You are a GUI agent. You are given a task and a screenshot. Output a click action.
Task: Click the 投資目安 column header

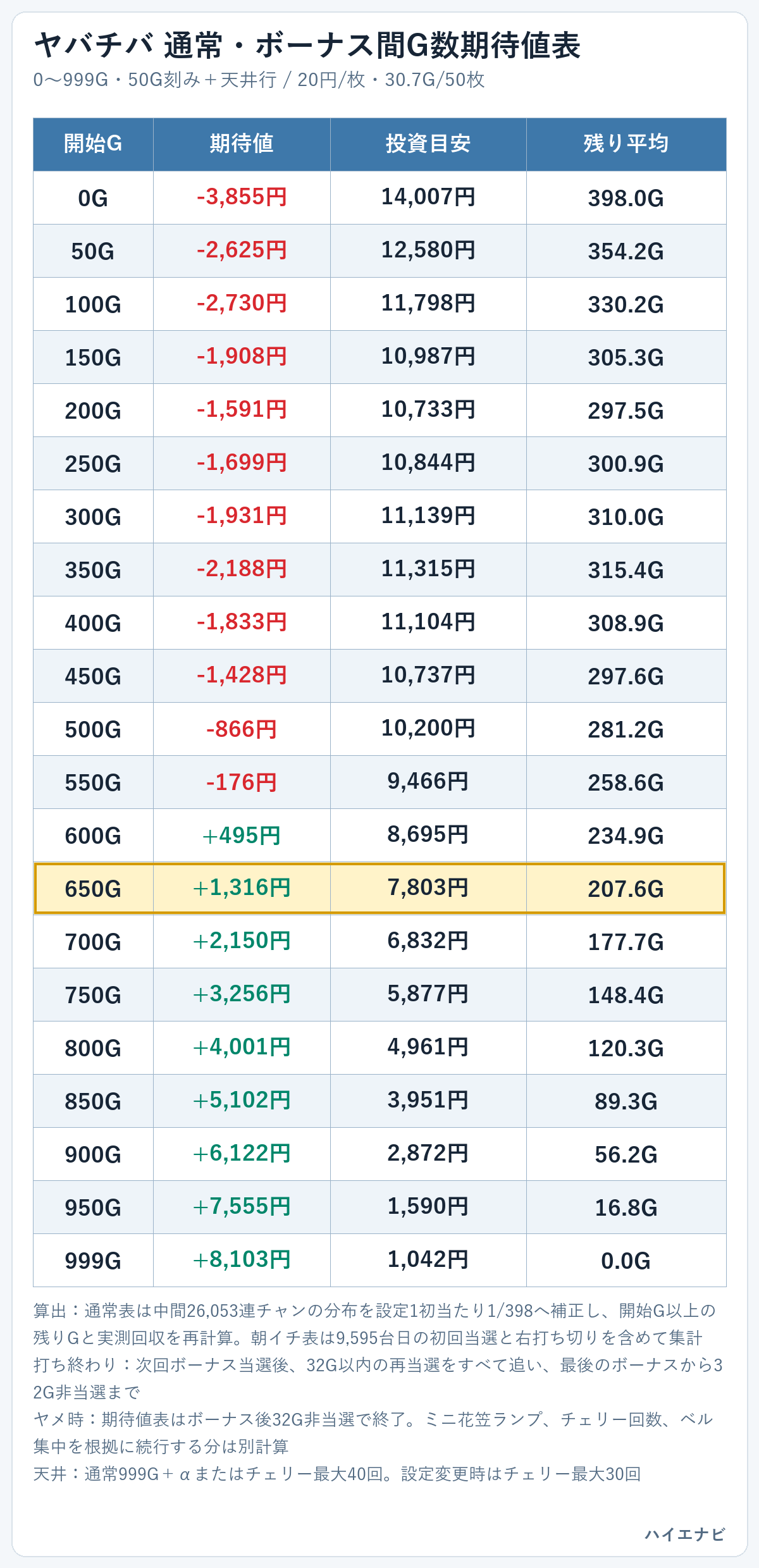pyautogui.click(x=428, y=144)
